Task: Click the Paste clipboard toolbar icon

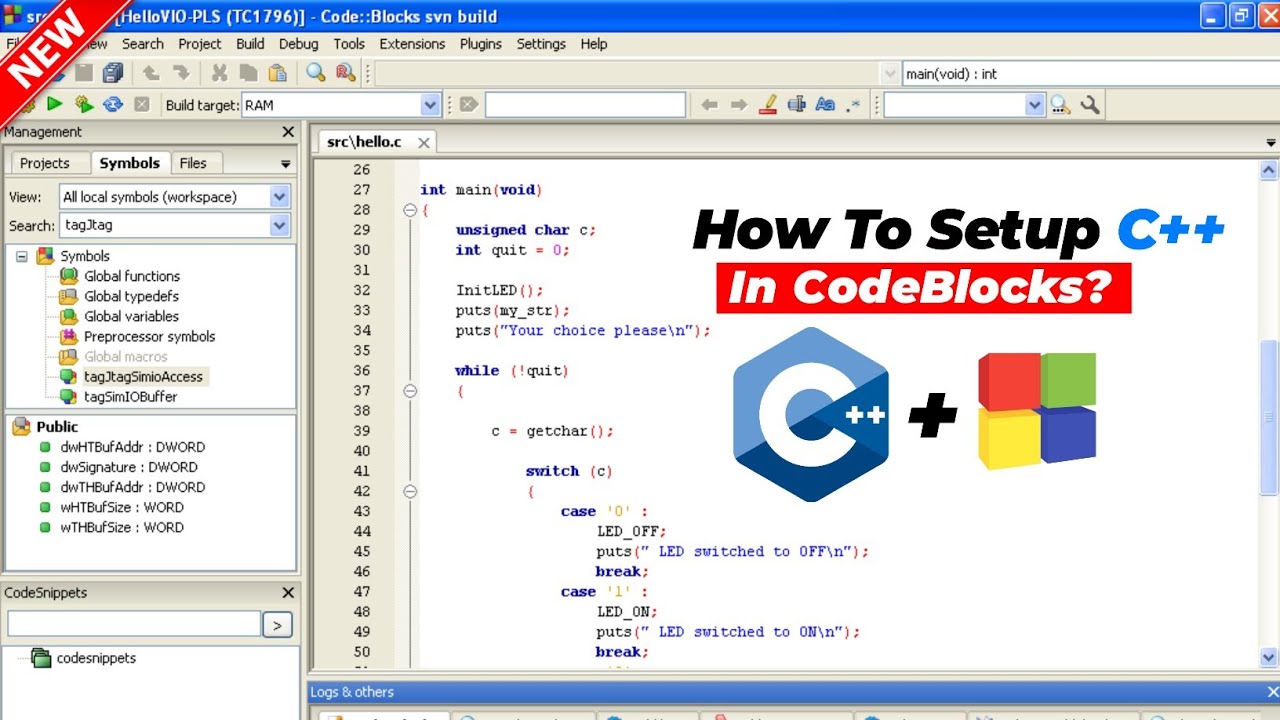Action: (x=277, y=73)
